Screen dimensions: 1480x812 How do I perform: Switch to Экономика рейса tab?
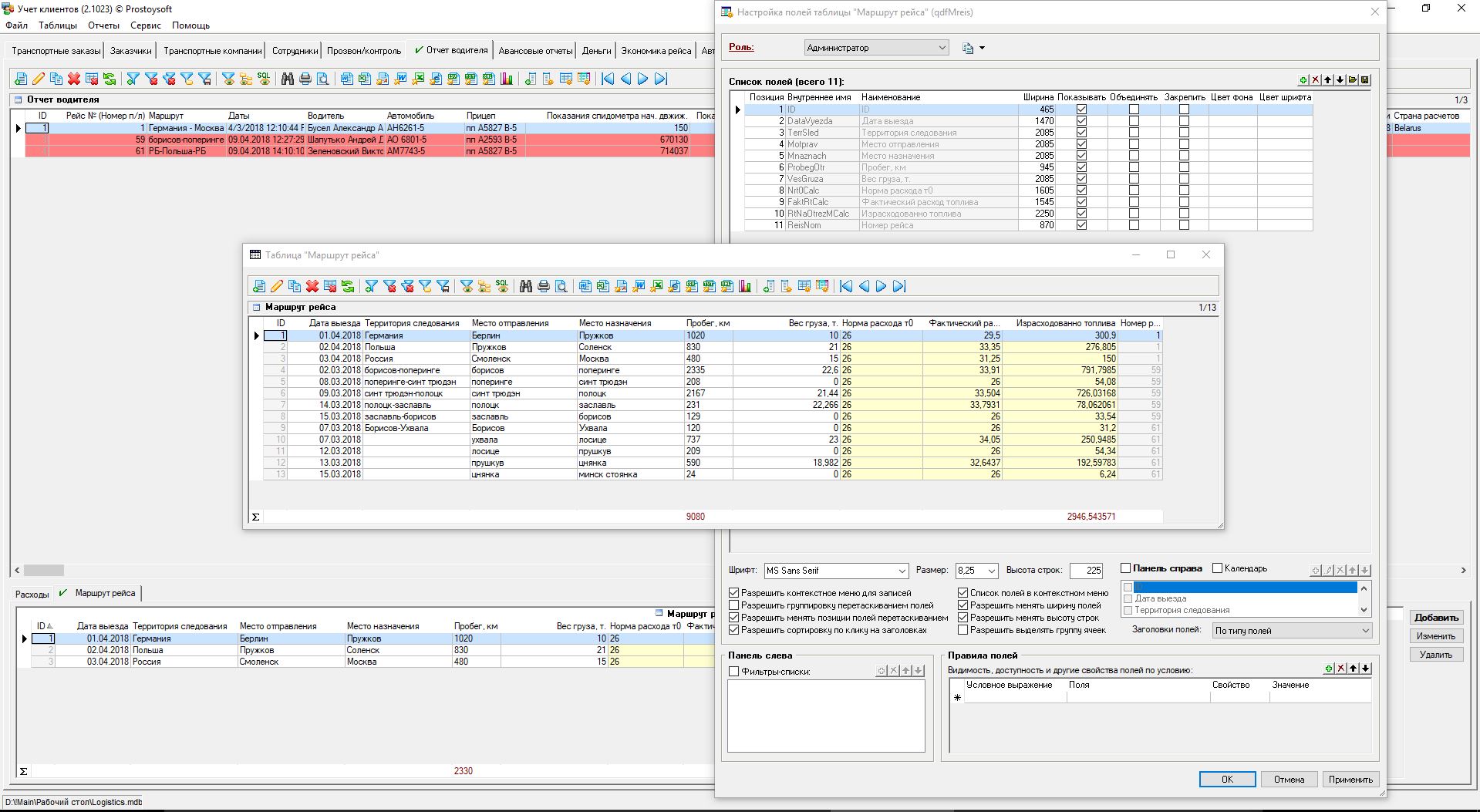tap(656, 51)
